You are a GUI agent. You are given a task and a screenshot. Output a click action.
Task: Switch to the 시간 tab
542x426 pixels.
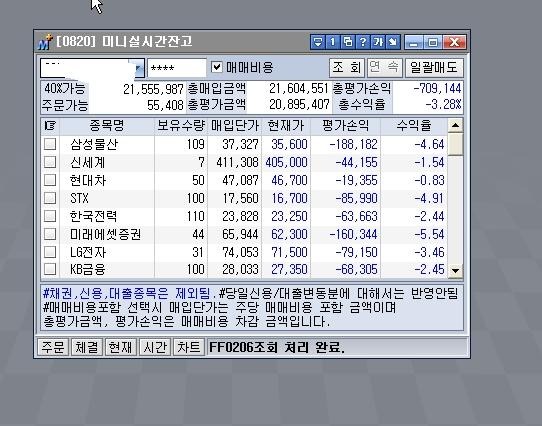[155, 347]
